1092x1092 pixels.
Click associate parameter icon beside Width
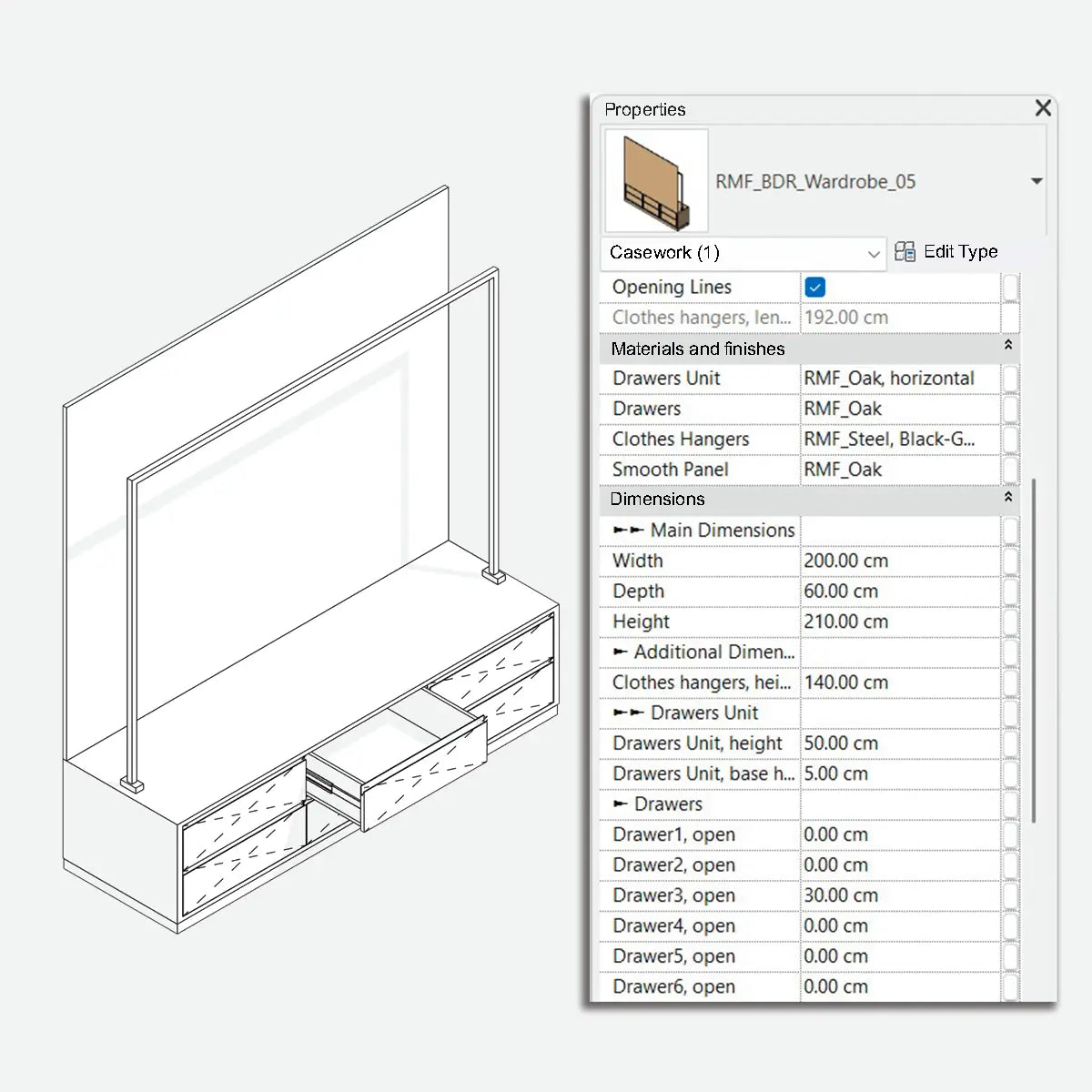coord(1010,561)
